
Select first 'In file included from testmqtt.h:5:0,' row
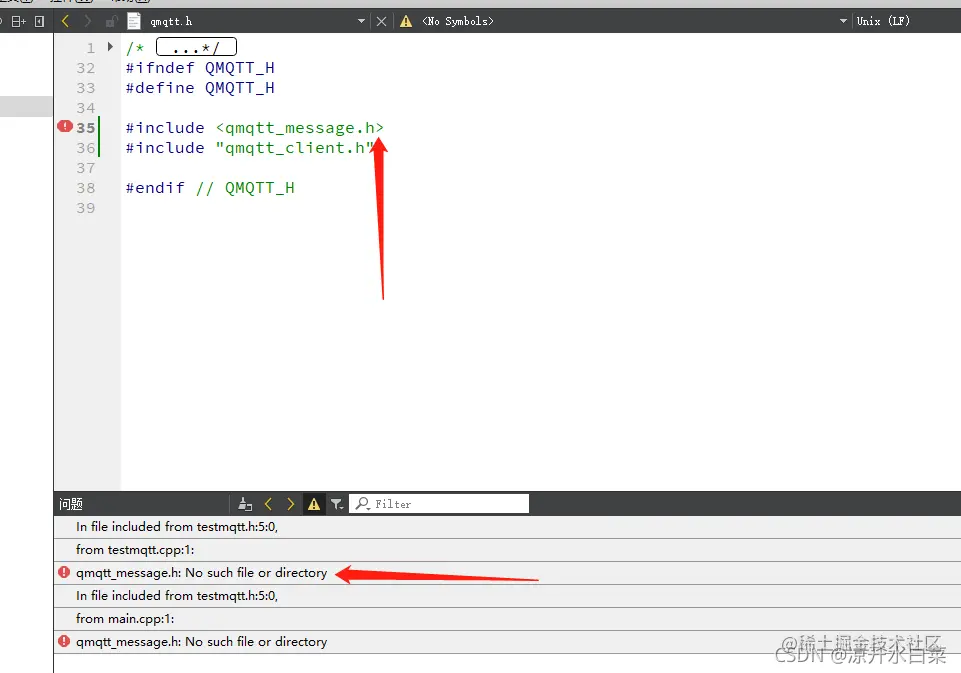[x=507, y=527]
